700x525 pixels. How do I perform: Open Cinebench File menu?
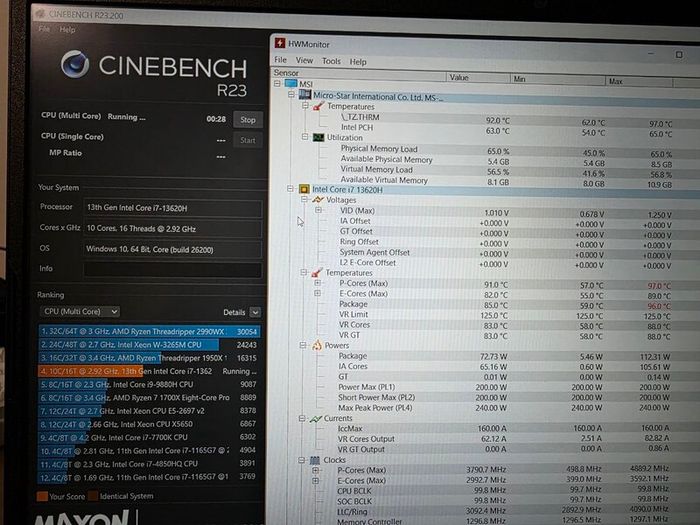44,29
